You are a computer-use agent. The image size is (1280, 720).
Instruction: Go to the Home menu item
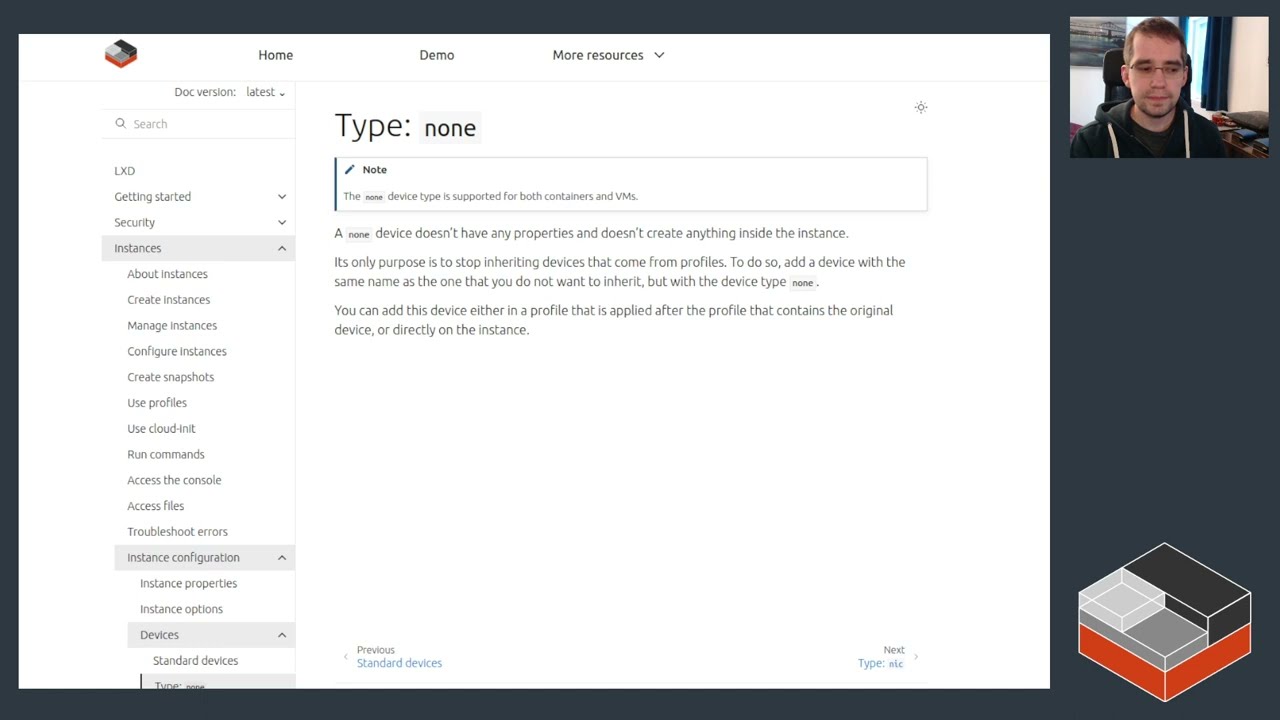coord(275,55)
